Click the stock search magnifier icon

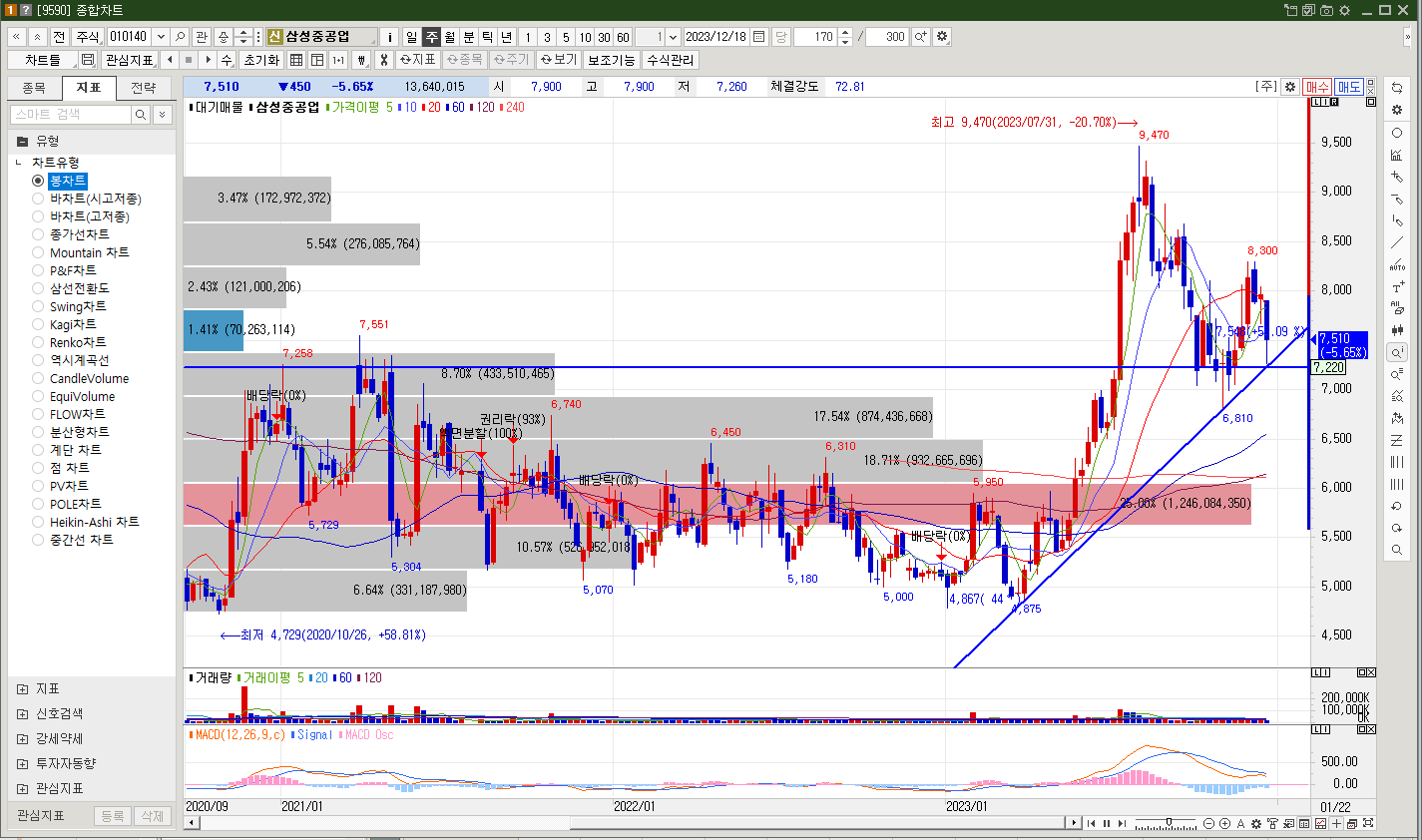(x=180, y=37)
